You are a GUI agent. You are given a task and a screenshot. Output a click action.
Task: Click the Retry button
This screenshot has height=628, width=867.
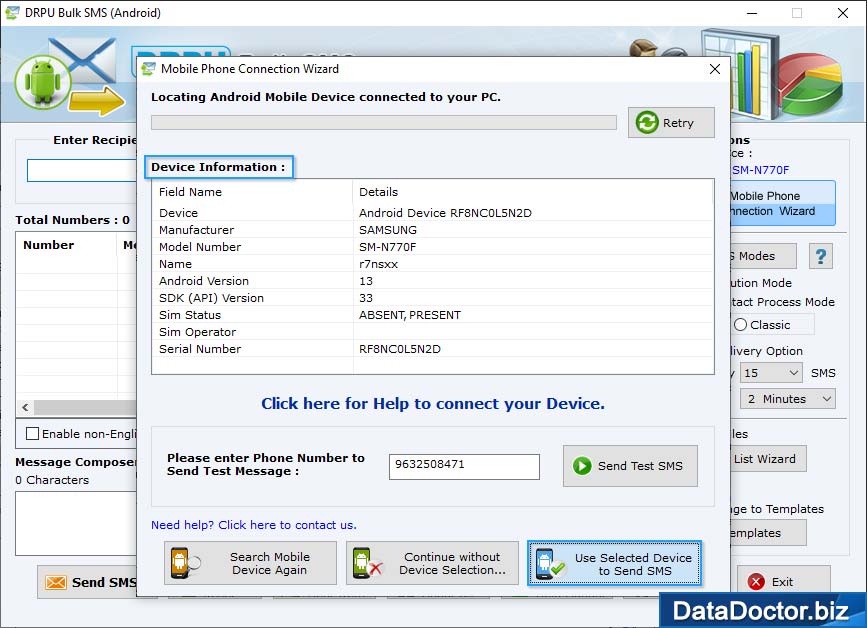tap(671, 123)
